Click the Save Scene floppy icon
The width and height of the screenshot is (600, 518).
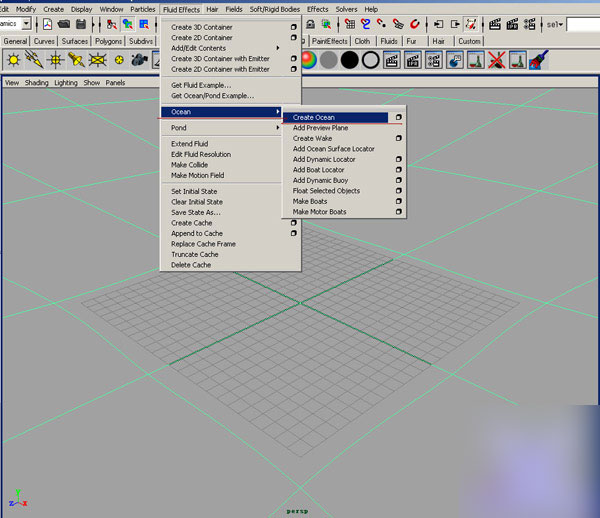81,24
